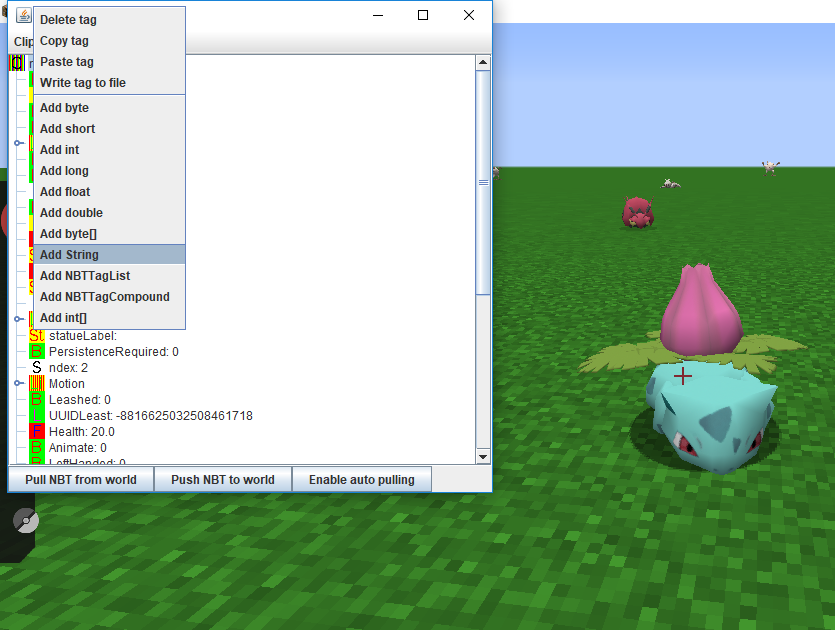Click the Pokeball icon in game
The height and width of the screenshot is (630, 835).
click(x=26, y=520)
